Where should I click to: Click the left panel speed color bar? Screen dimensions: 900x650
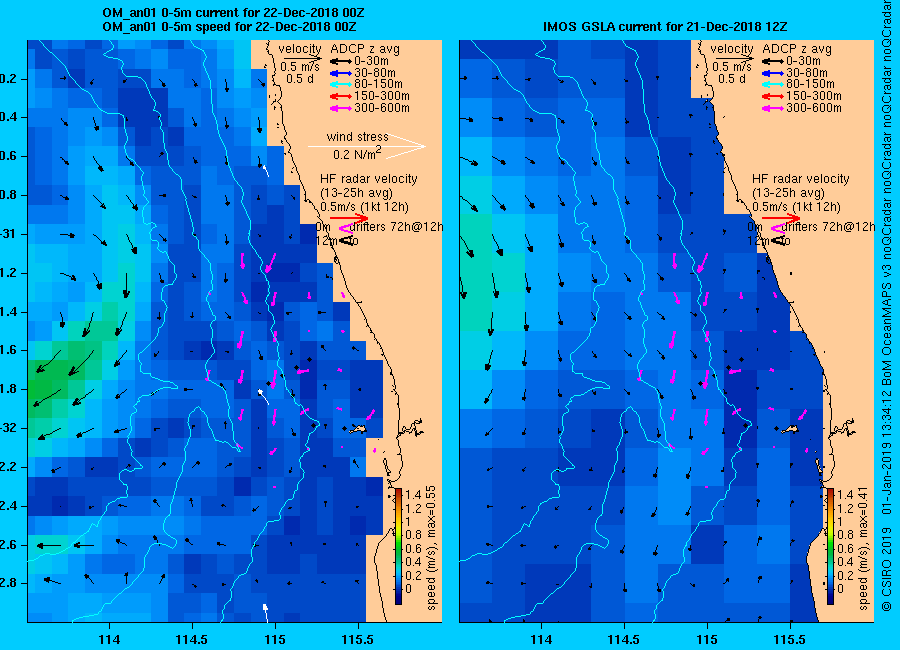point(398,546)
